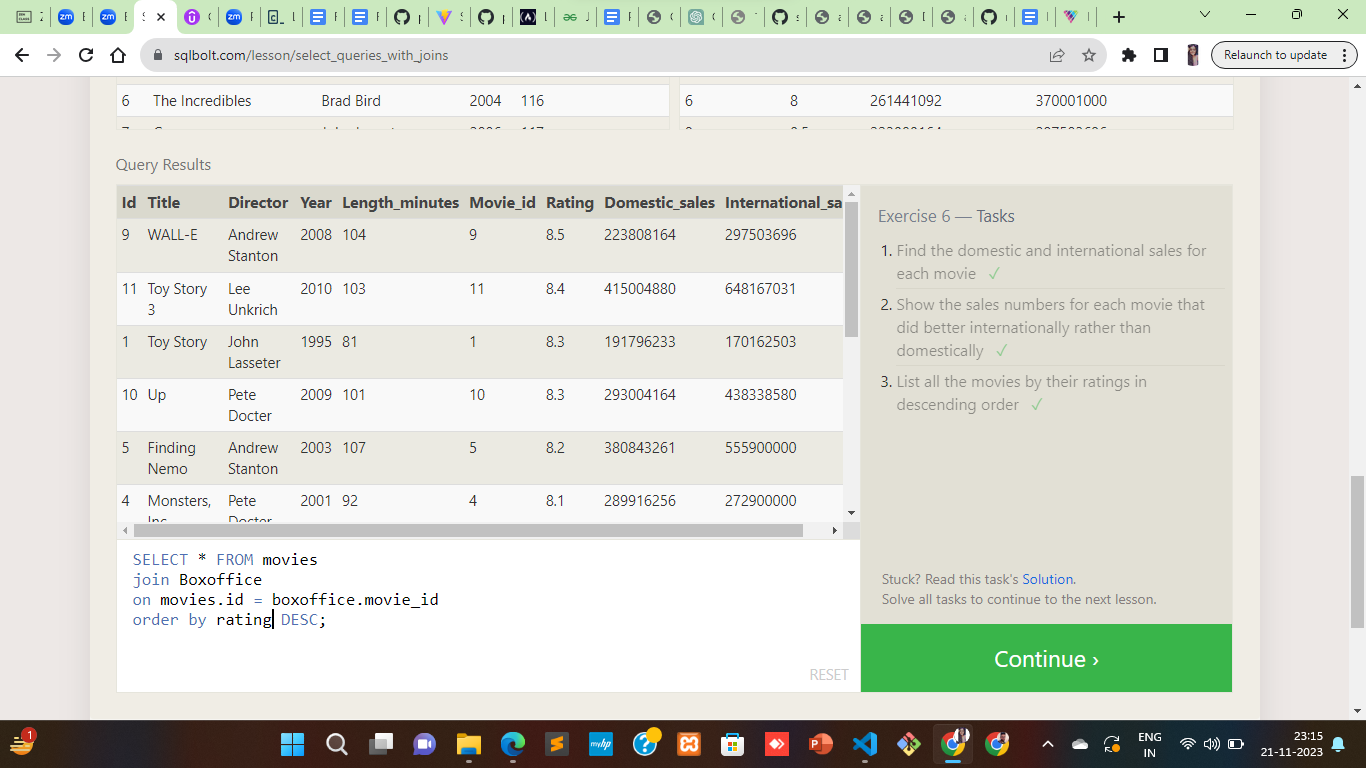Screen dimensions: 1366x768
Task: Reload the current page
Action: (84, 55)
